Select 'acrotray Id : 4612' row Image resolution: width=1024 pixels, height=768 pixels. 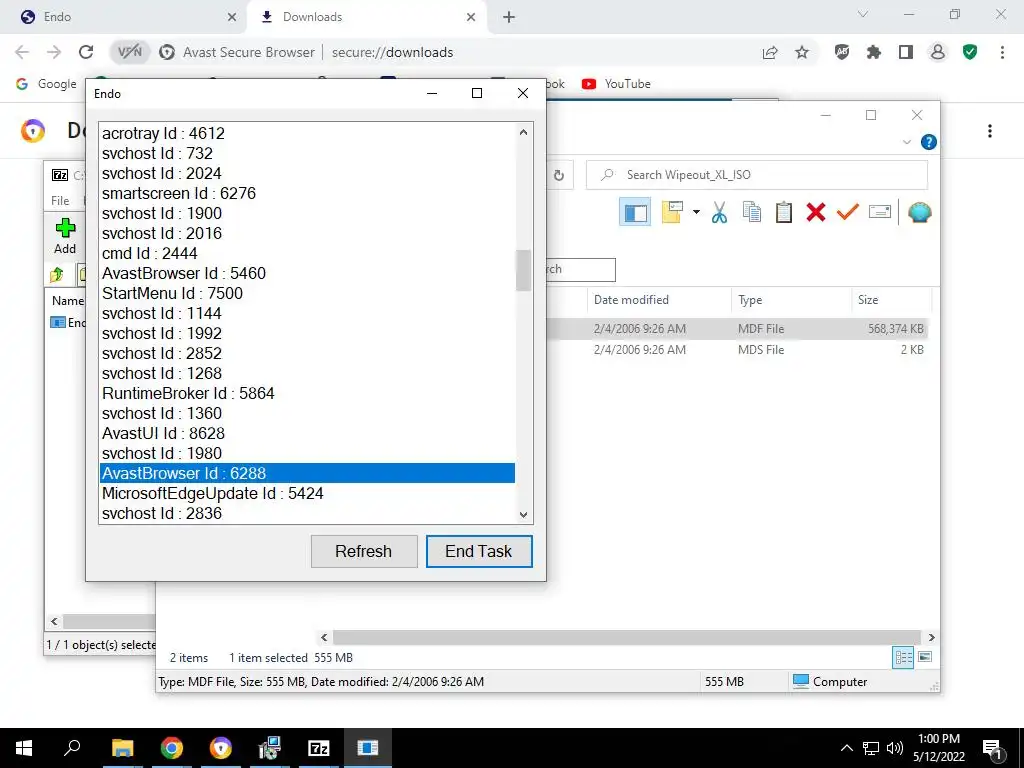point(307,133)
